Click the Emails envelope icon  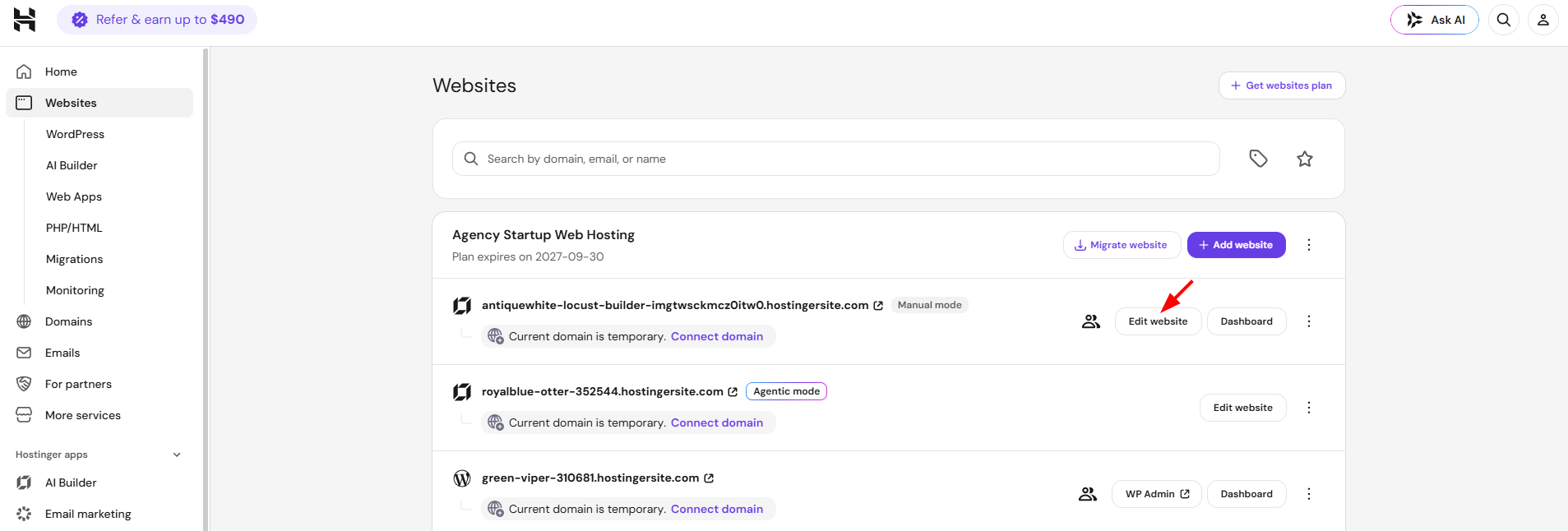click(24, 353)
